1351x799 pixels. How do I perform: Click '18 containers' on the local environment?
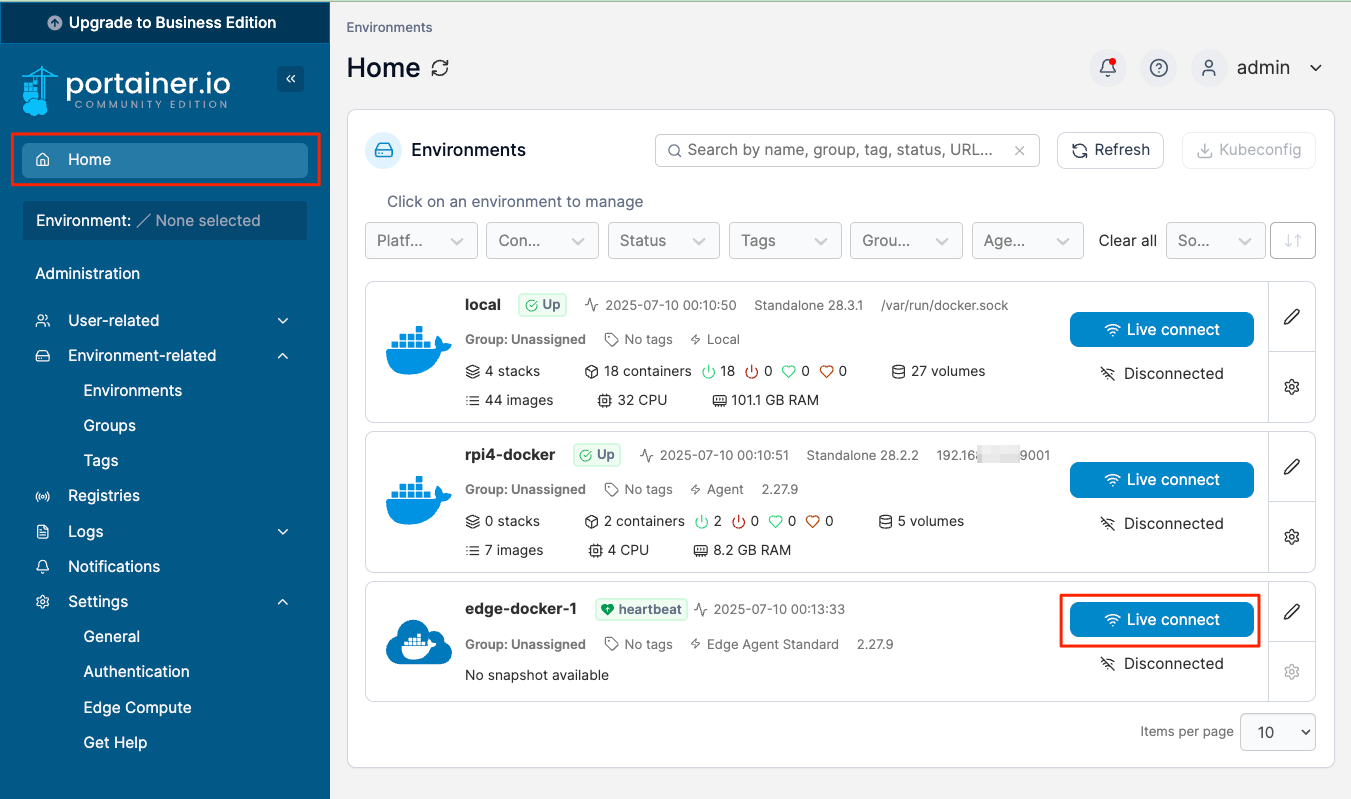click(x=638, y=371)
